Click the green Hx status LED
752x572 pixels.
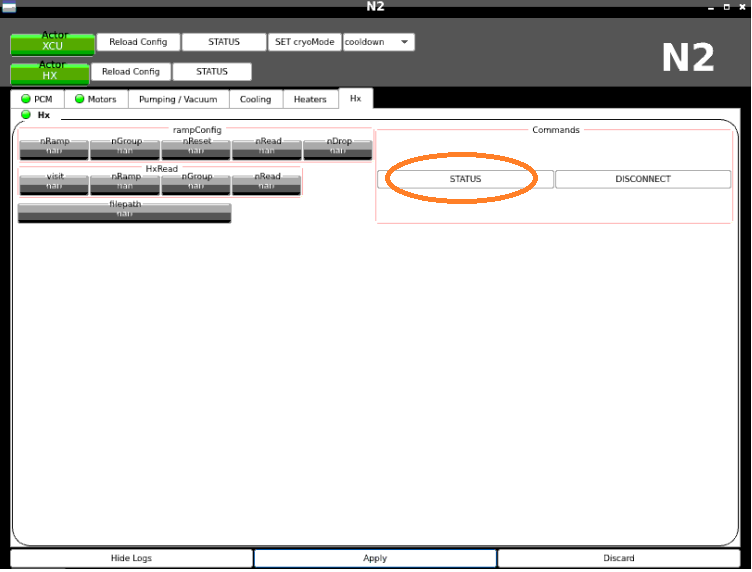pyautogui.click(x=26, y=115)
